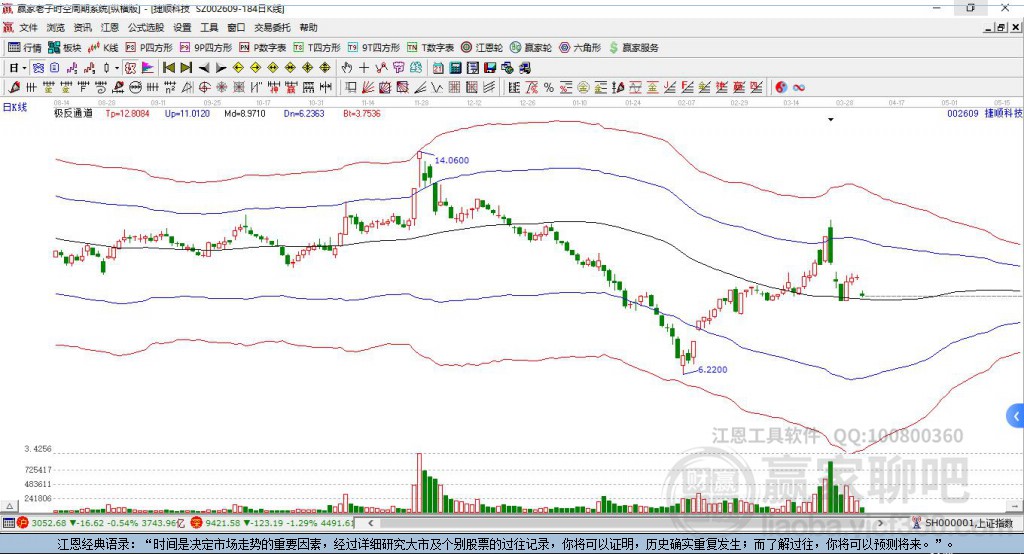1024x554 pixels.
Task: Click the first yellow diamond arrow icon
Action: 238,68
